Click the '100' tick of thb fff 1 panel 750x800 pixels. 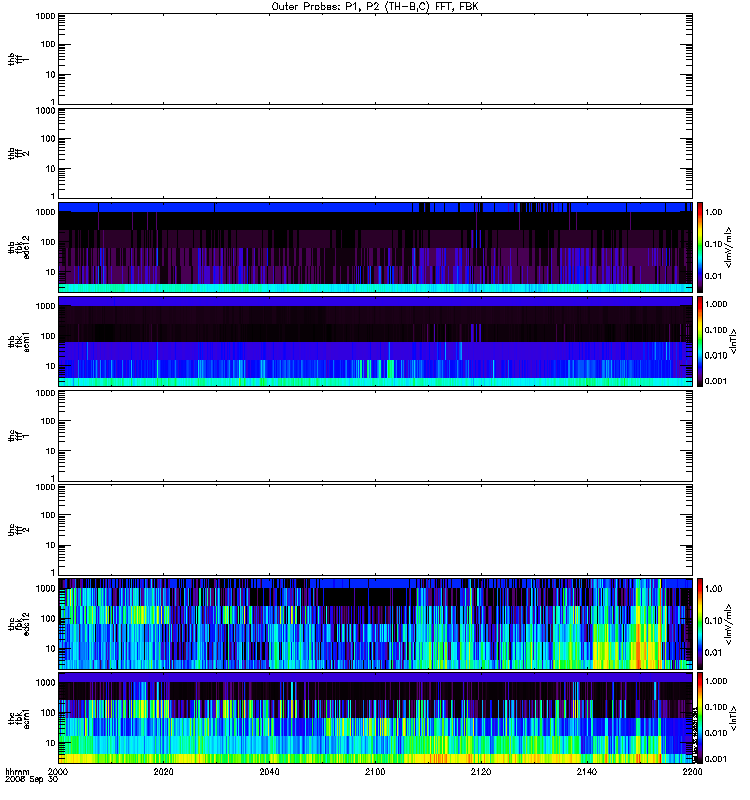[x=48, y=44]
